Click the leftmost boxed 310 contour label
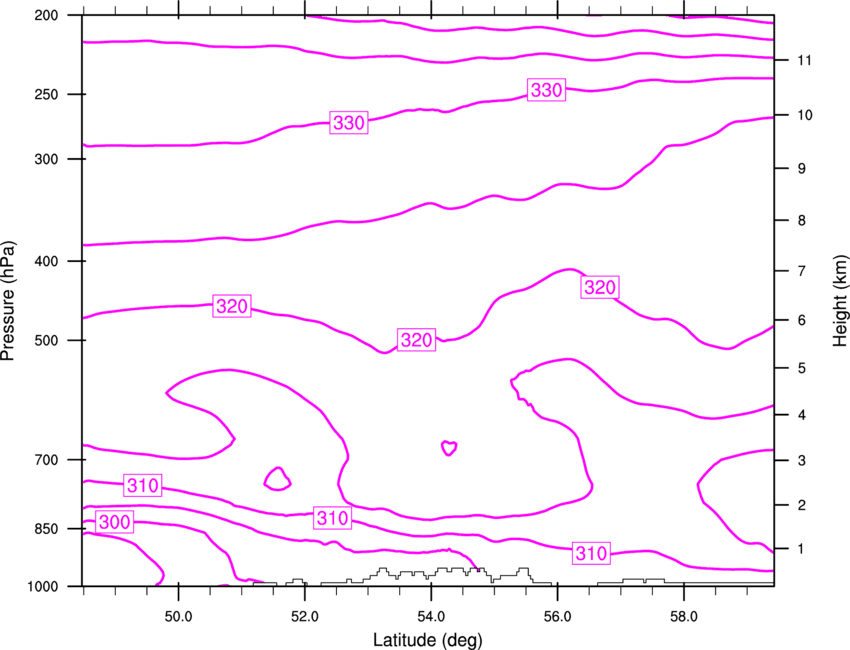The height and width of the screenshot is (650, 850). [143, 485]
